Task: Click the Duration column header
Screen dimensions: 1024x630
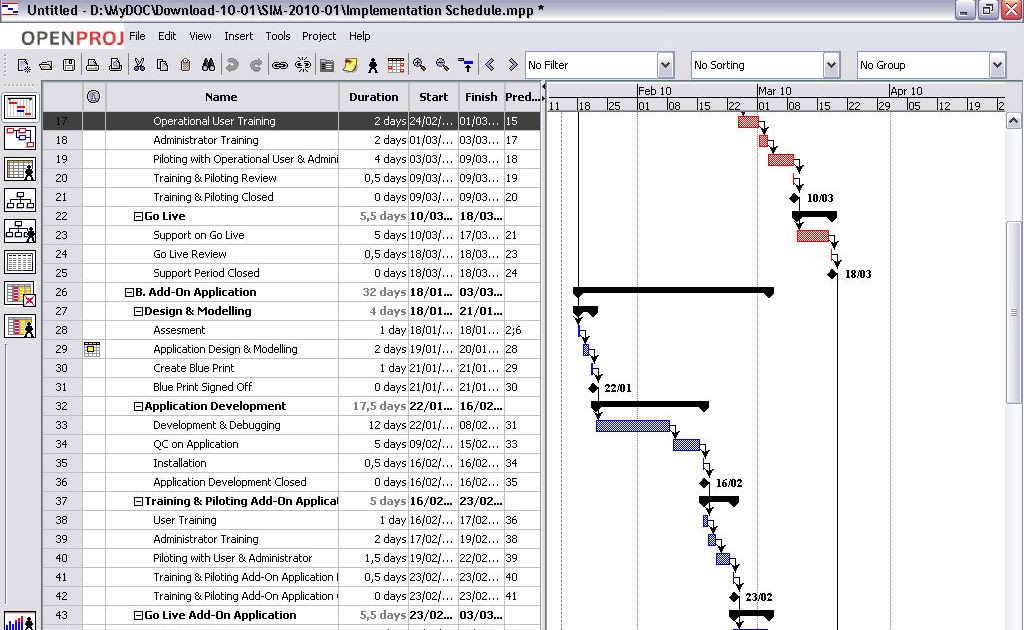Action: (x=374, y=97)
